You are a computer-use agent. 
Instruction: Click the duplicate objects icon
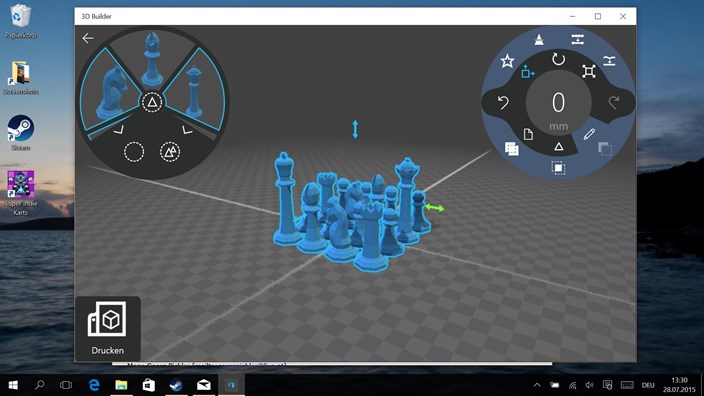coord(511,148)
